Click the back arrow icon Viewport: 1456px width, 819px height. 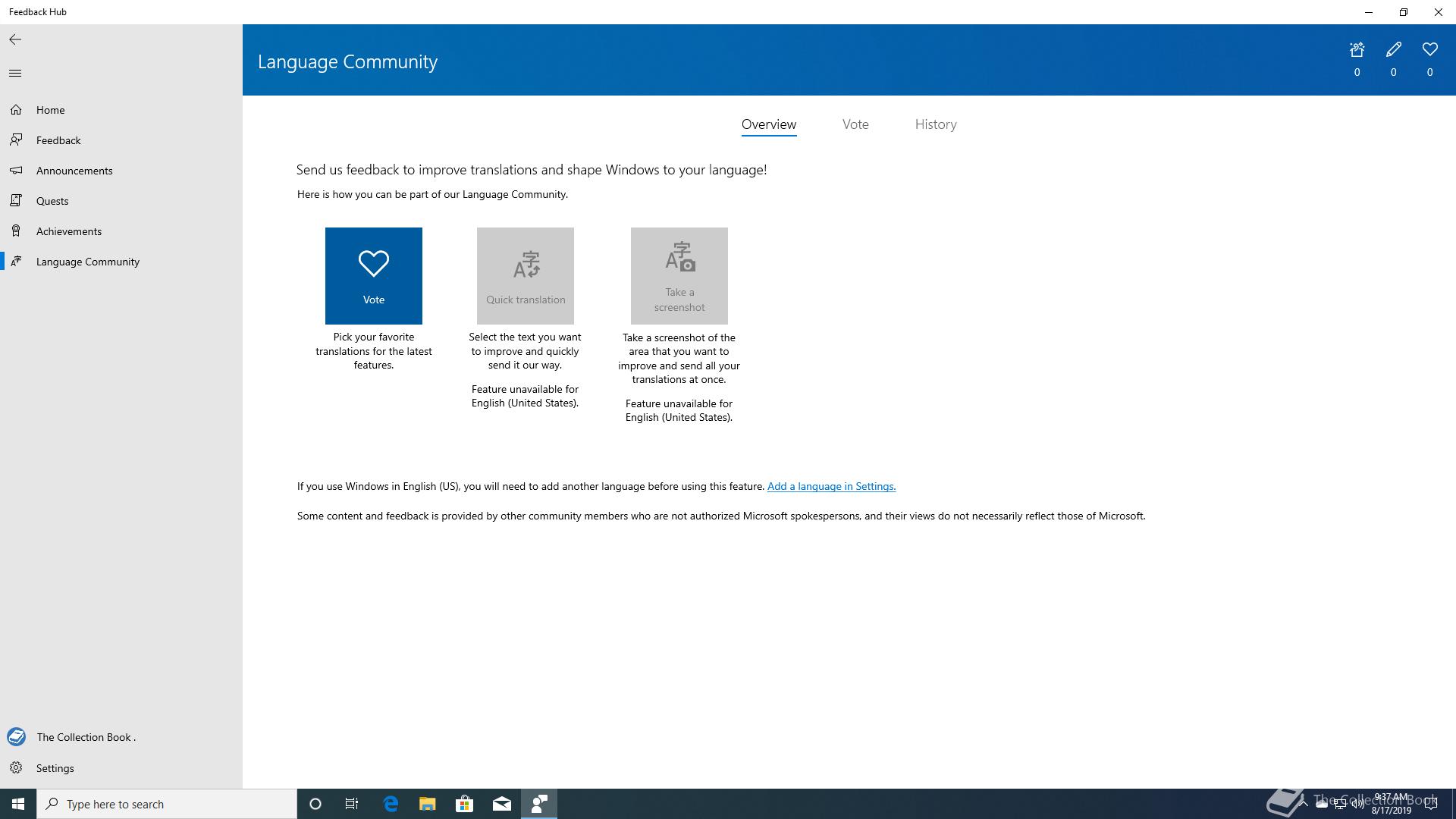click(15, 39)
